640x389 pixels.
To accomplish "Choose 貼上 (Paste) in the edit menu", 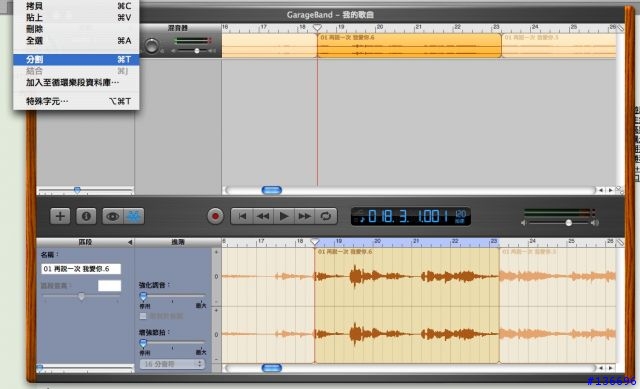I will coord(76,18).
